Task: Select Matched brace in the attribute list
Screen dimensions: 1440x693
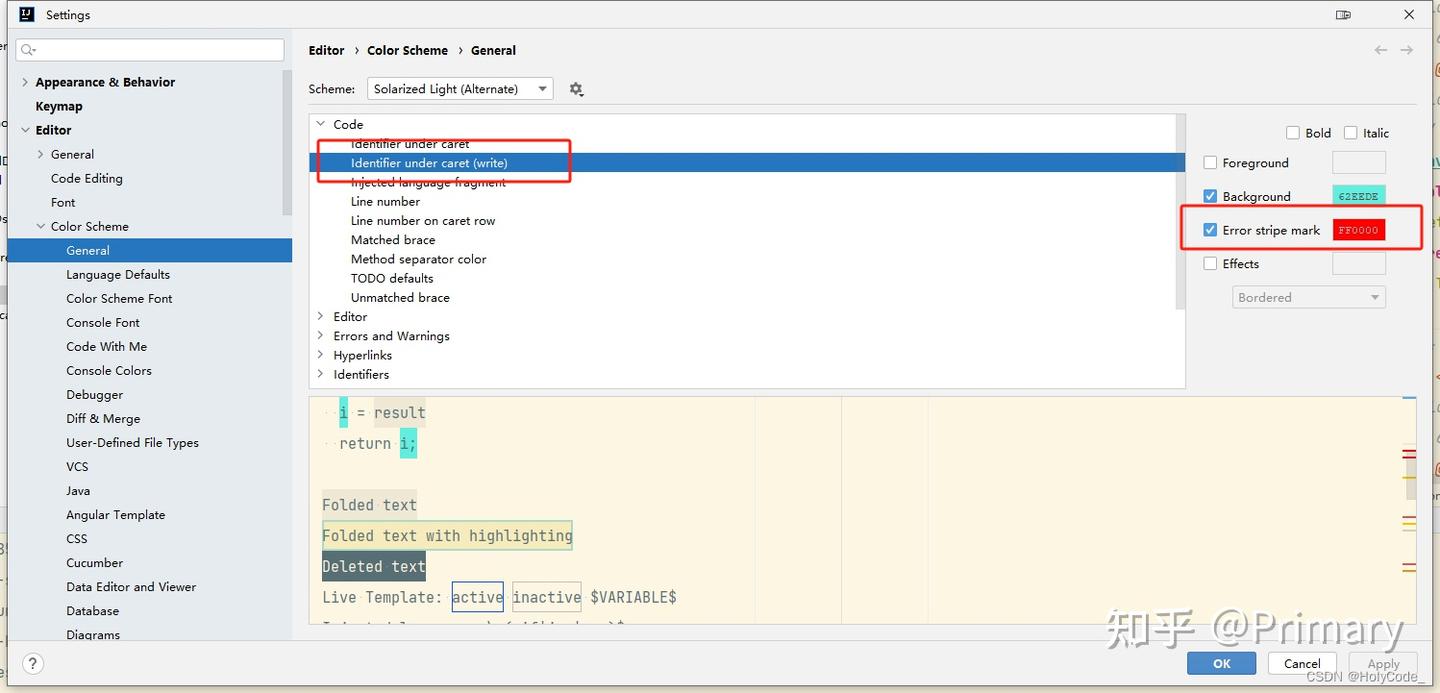Action: tap(392, 239)
